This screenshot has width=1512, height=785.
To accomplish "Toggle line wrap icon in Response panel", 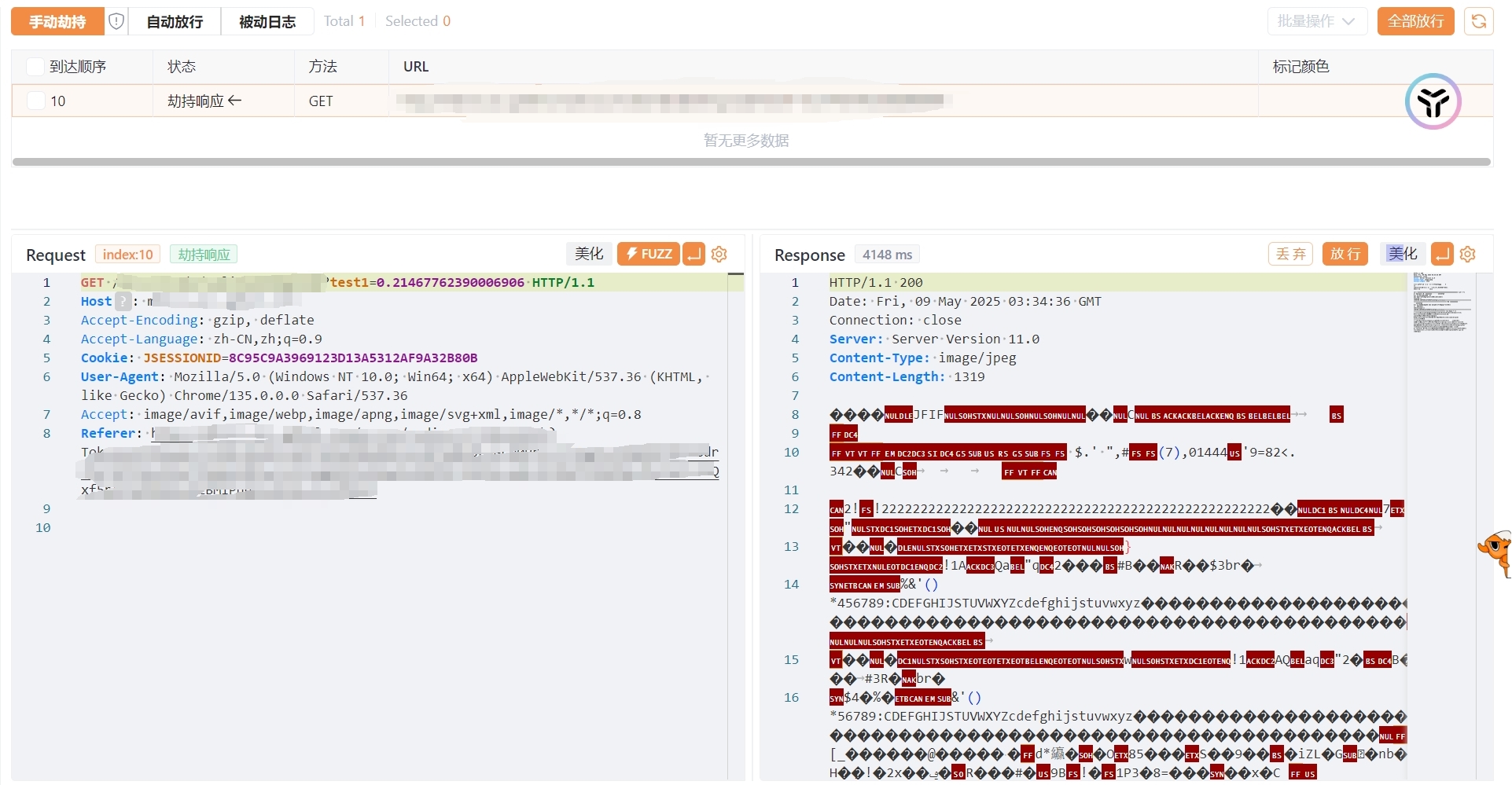I will [1442, 254].
